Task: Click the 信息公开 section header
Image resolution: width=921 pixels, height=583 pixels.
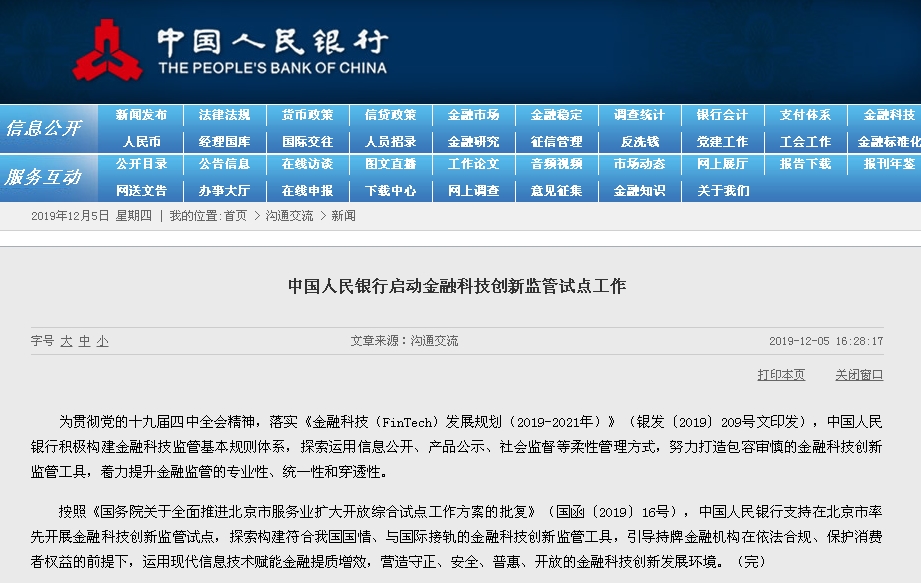Action: [x=44, y=128]
